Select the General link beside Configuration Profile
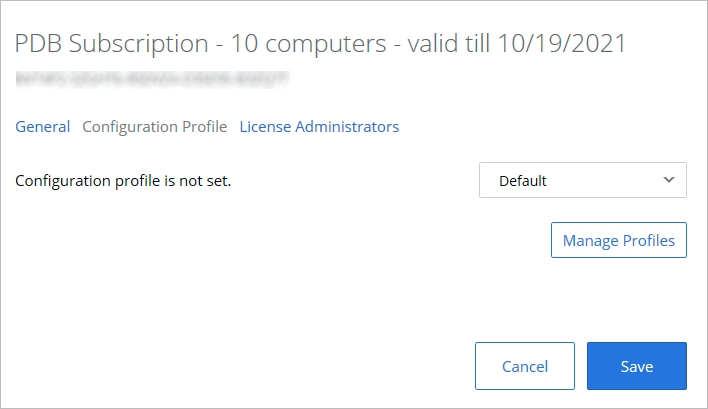 pos(43,127)
